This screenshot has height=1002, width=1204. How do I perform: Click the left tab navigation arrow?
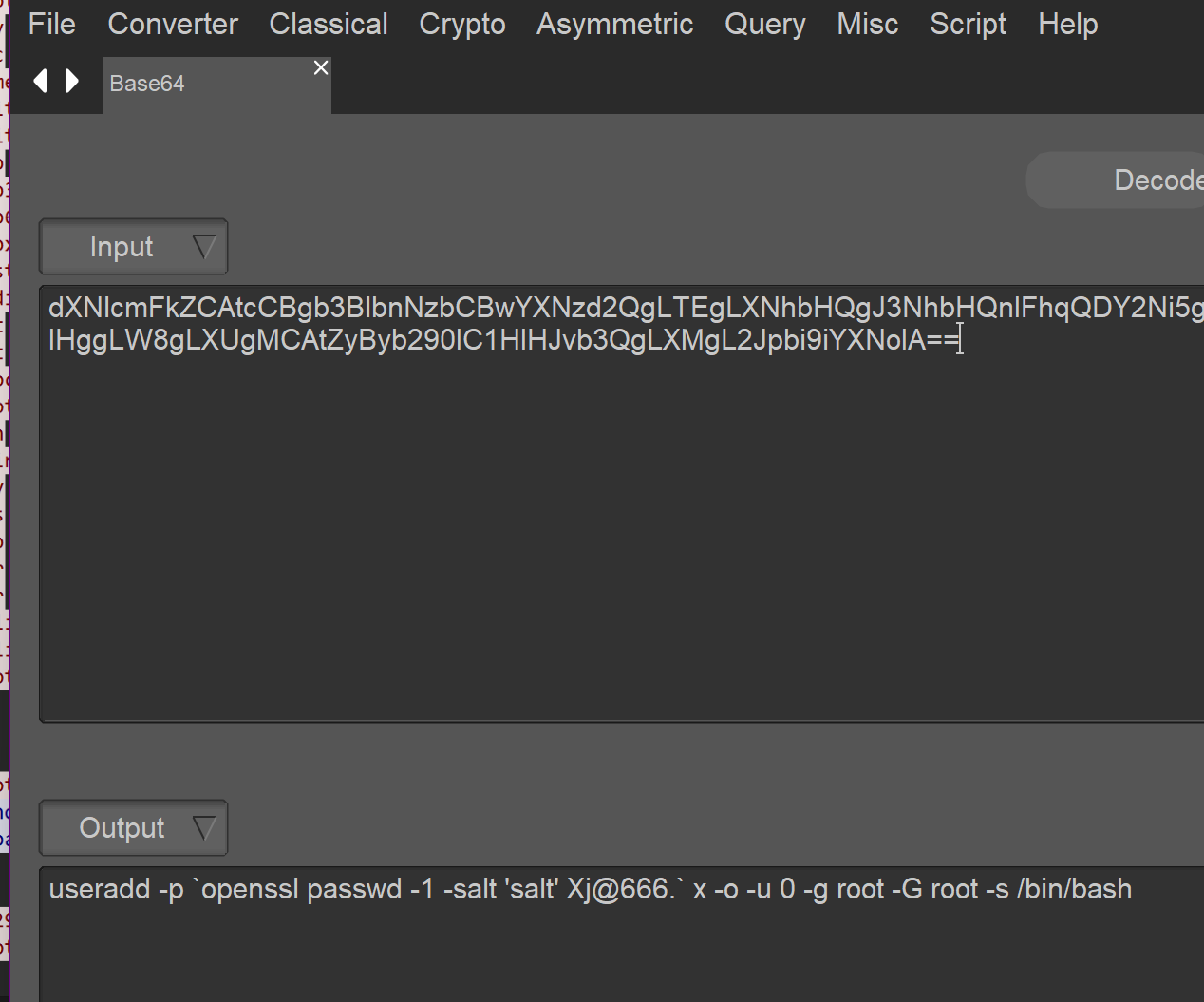(x=40, y=82)
